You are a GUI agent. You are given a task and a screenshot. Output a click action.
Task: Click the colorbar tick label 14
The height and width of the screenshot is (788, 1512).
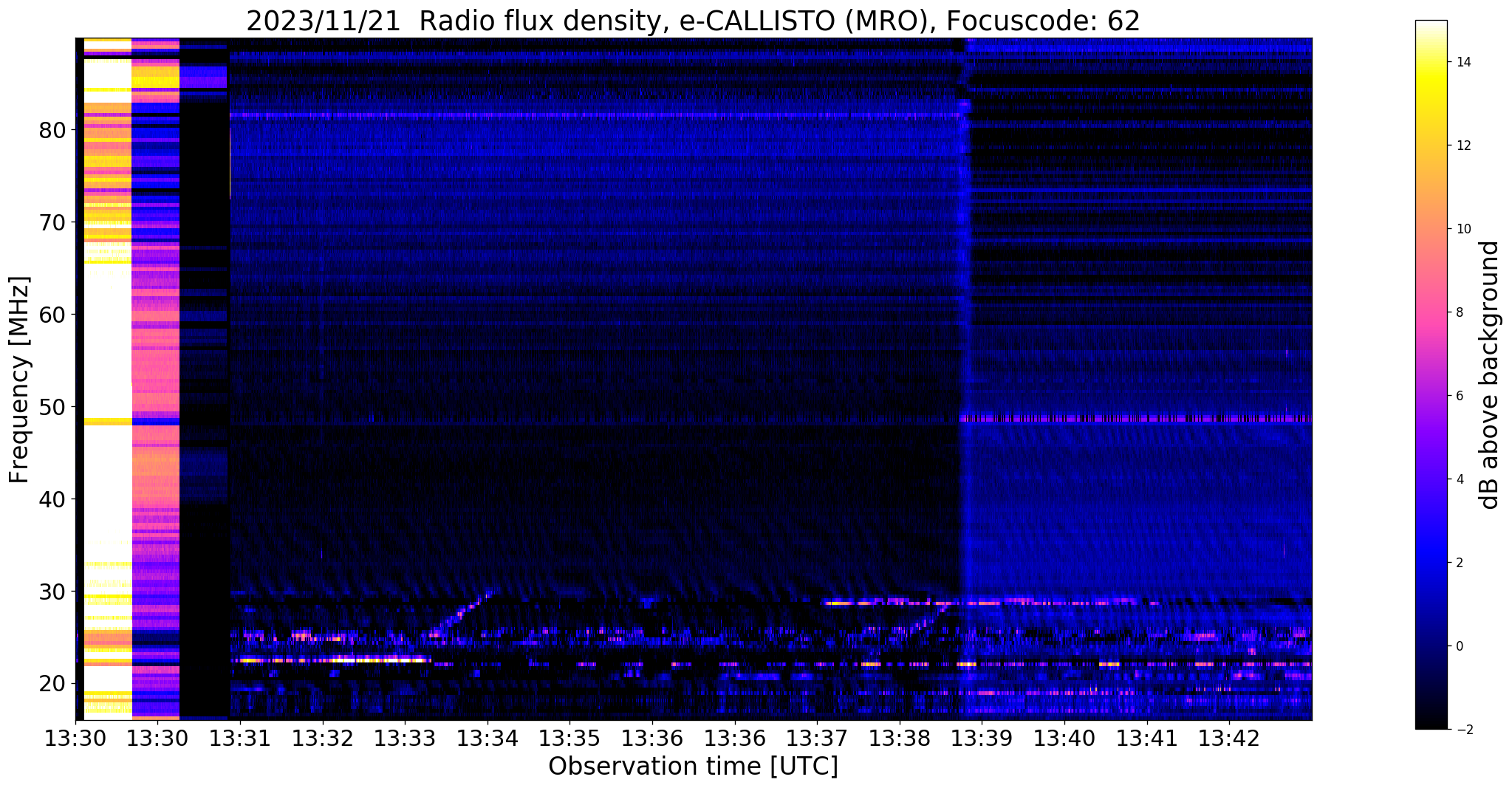point(1463,62)
